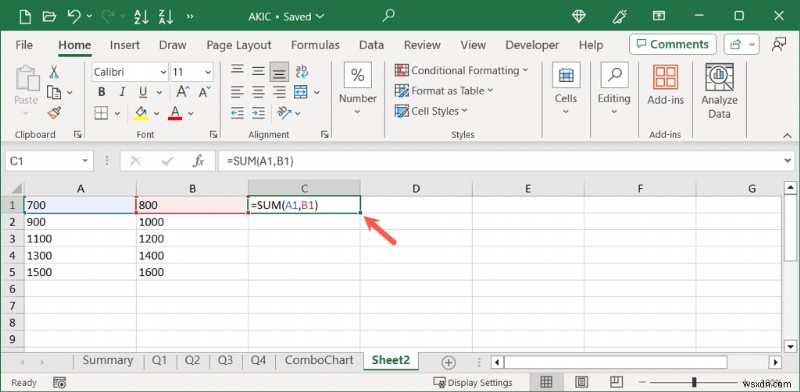Copy selection with Copy icon
This screenshot has height=392, width=800.
pyautogui.click(x=54, y=92)
